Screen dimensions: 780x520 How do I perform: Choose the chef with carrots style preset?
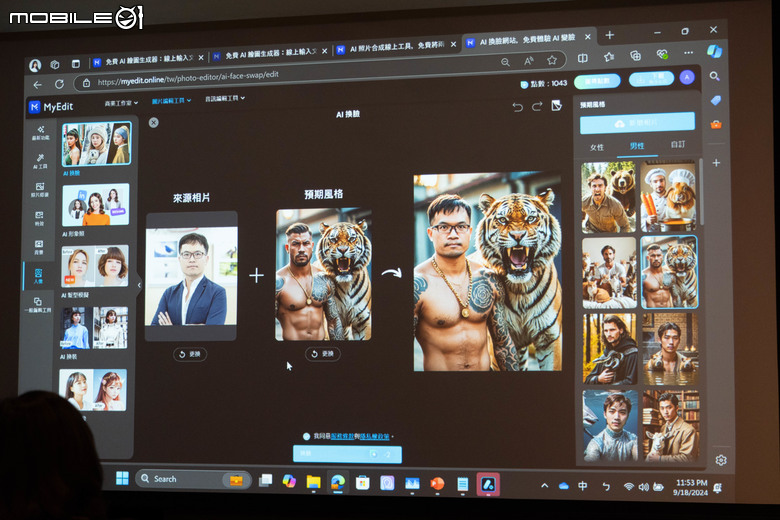[x=668, y=196]
